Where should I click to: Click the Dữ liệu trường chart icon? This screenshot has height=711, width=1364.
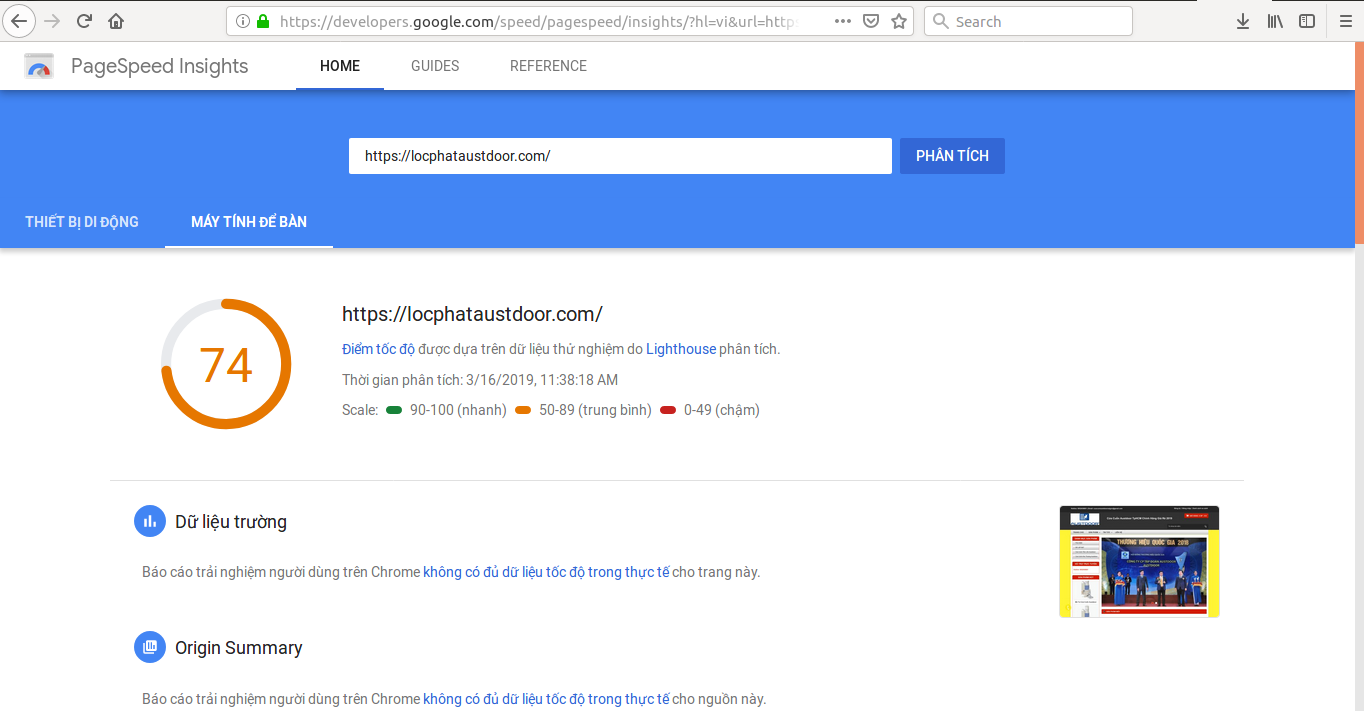click(x=150, y=521)
